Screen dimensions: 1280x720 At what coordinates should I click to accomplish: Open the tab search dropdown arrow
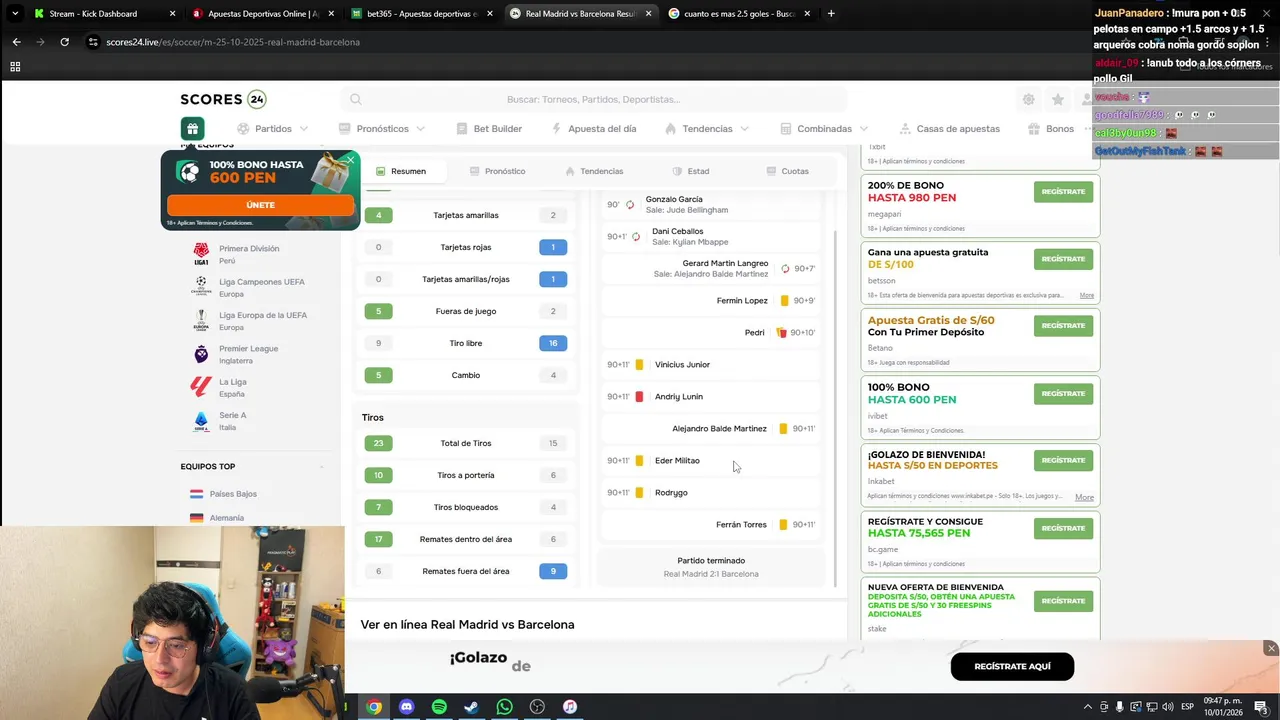pos(14,14)
